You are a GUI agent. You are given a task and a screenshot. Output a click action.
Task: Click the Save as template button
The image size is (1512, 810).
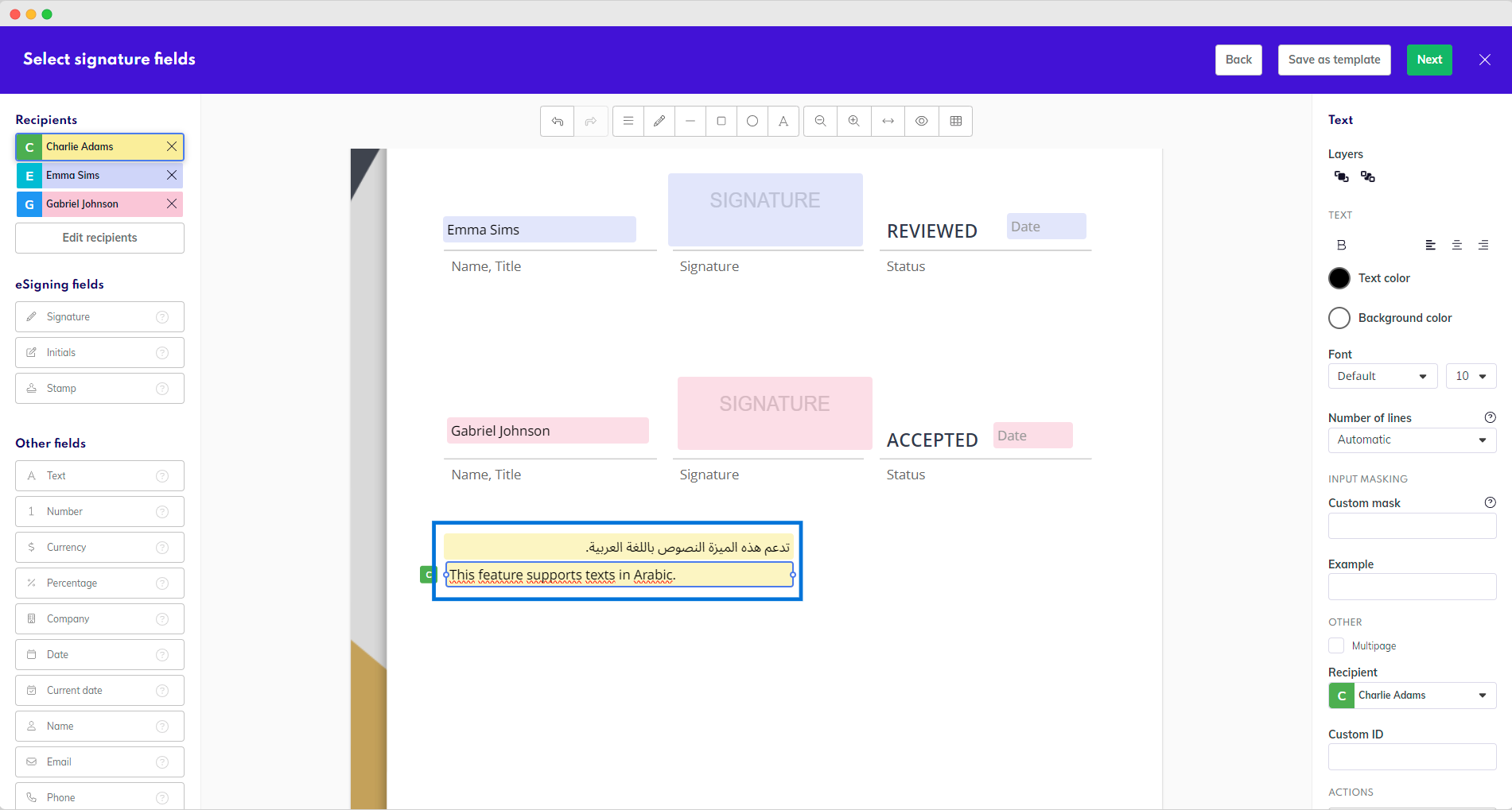point(1334,60)
